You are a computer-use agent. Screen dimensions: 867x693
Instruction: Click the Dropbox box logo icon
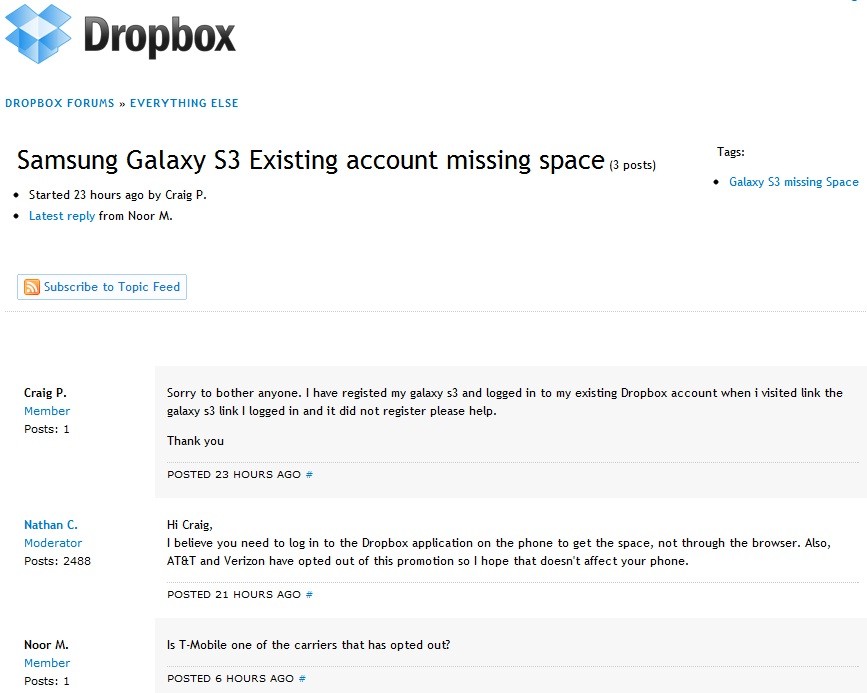pyautogui.click(x=38, y=33)
